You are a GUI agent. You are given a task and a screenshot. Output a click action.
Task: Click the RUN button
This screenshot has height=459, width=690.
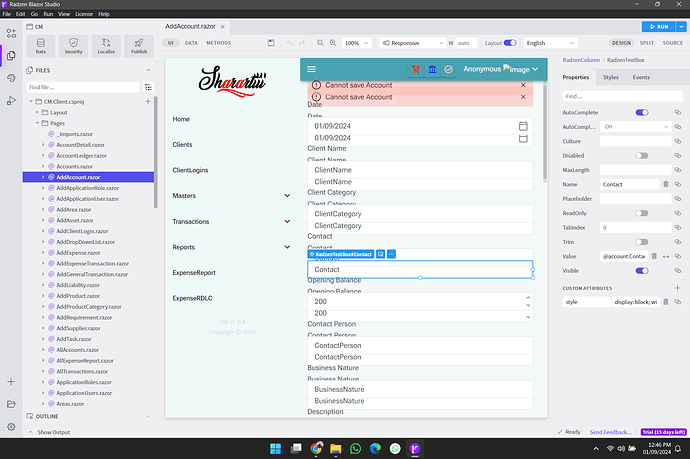(659, 26)
